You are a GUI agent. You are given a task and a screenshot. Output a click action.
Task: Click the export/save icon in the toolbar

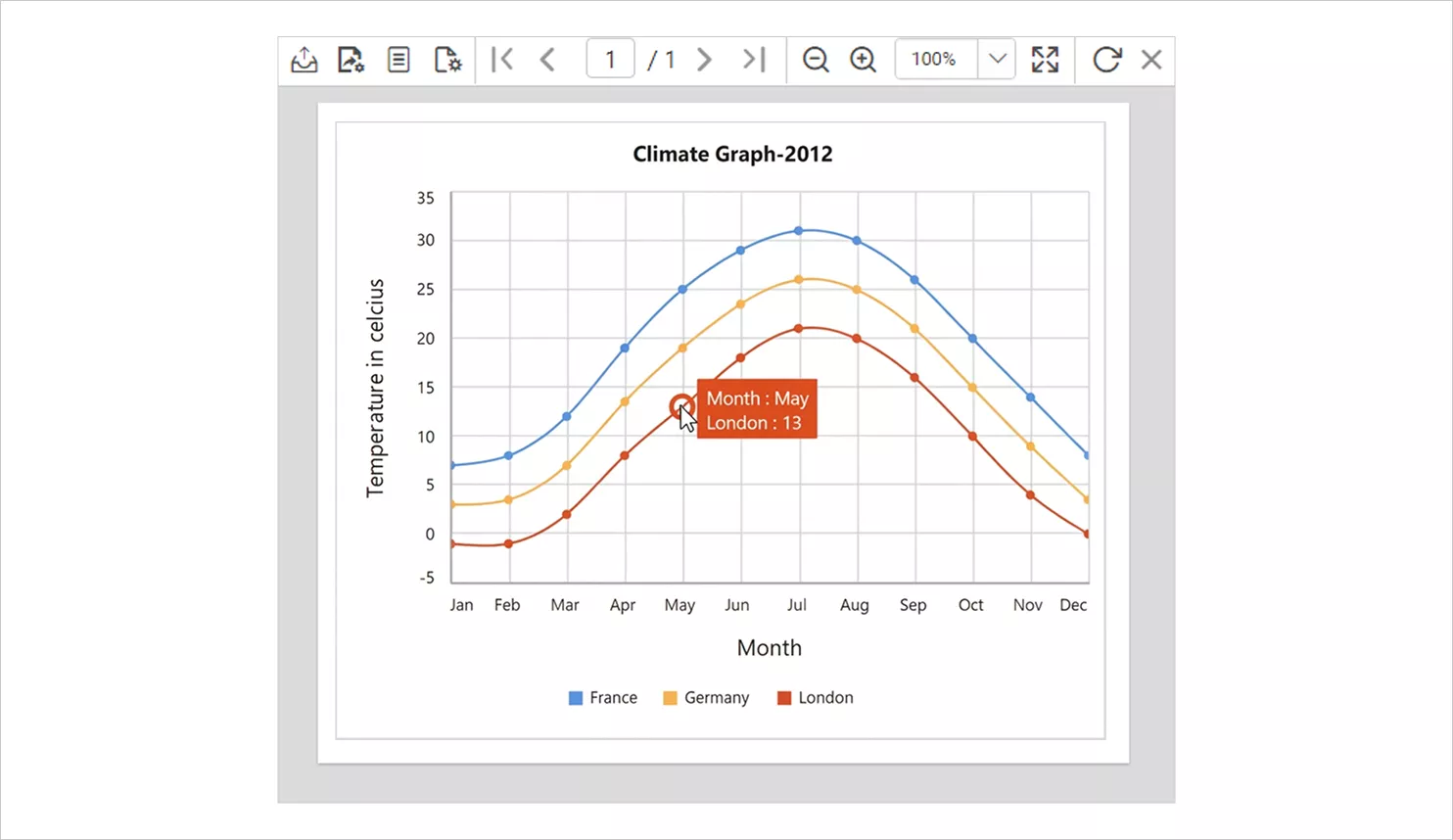coord(304,59)
